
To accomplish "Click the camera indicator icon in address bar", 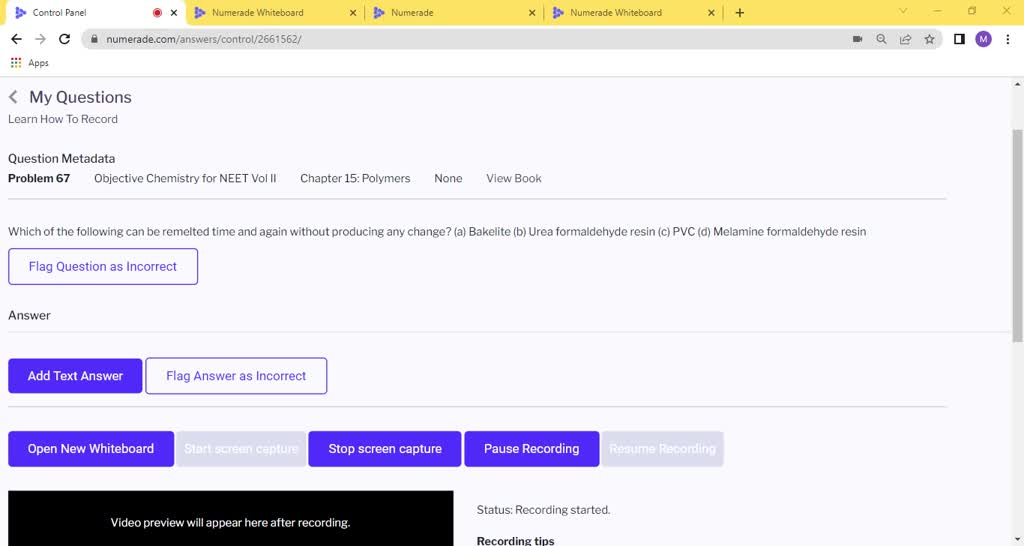I will [x=857, y=39].
